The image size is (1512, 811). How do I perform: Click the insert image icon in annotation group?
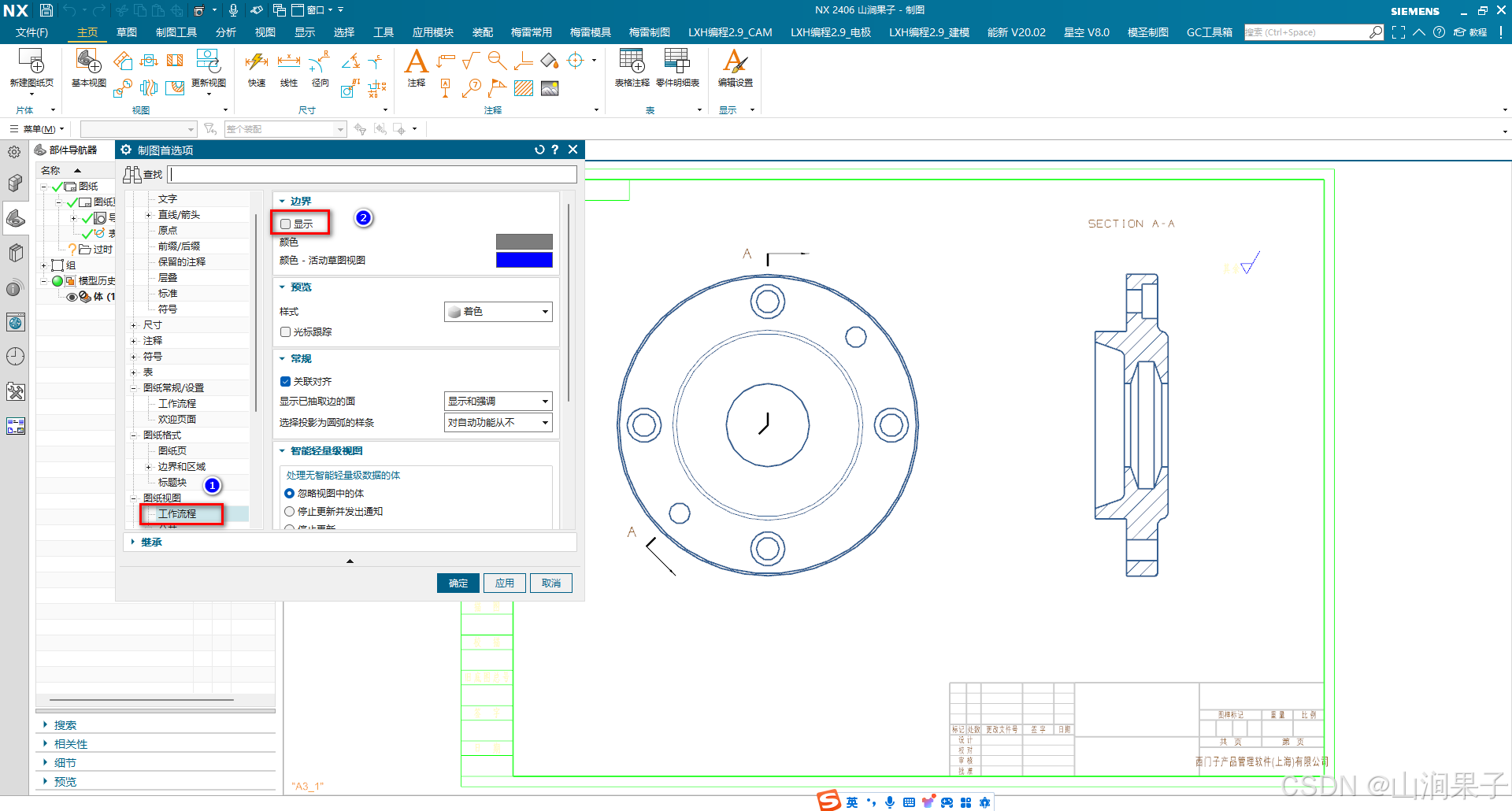[x=550, y=88]
